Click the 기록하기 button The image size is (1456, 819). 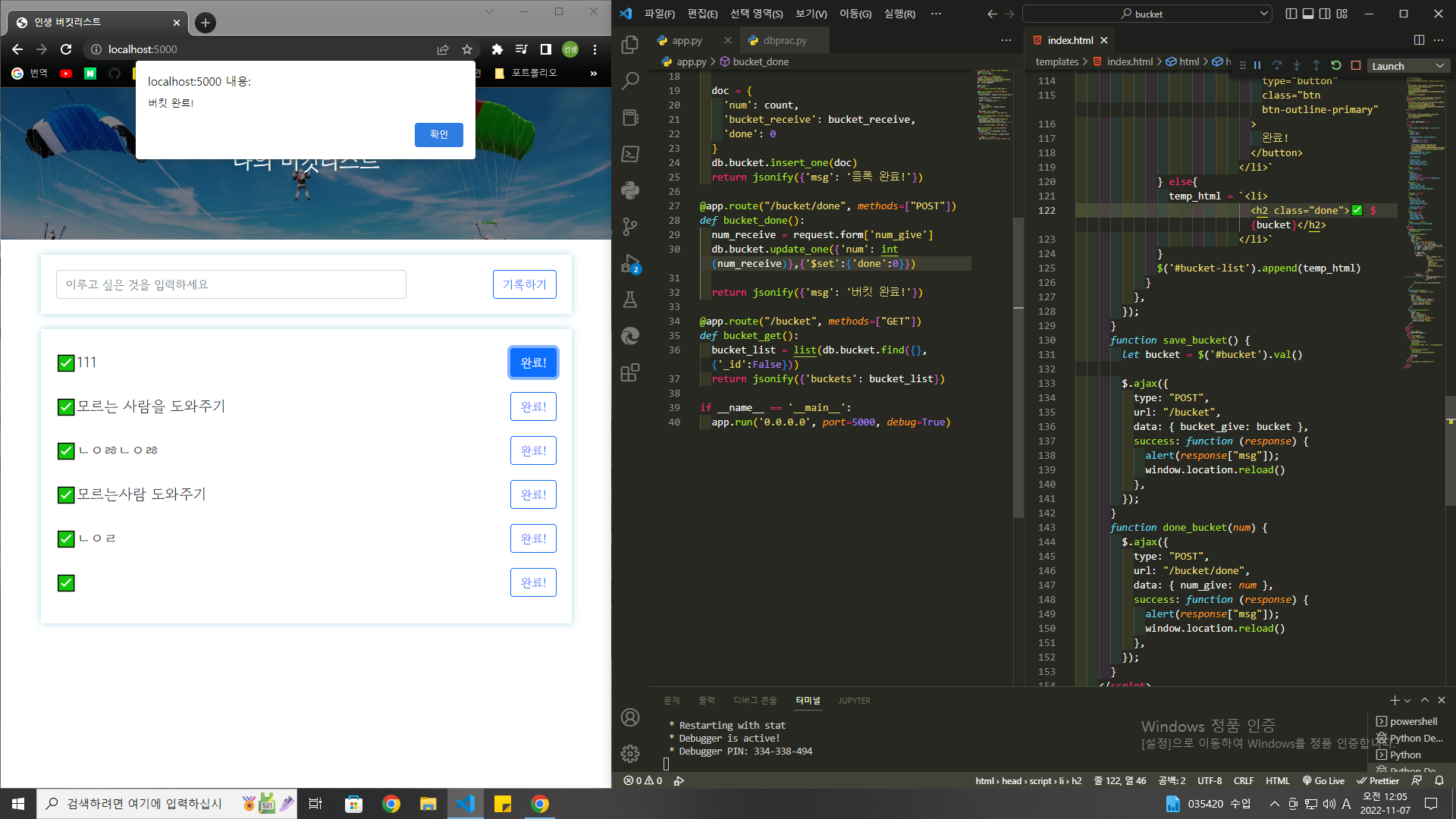(524, 284)
